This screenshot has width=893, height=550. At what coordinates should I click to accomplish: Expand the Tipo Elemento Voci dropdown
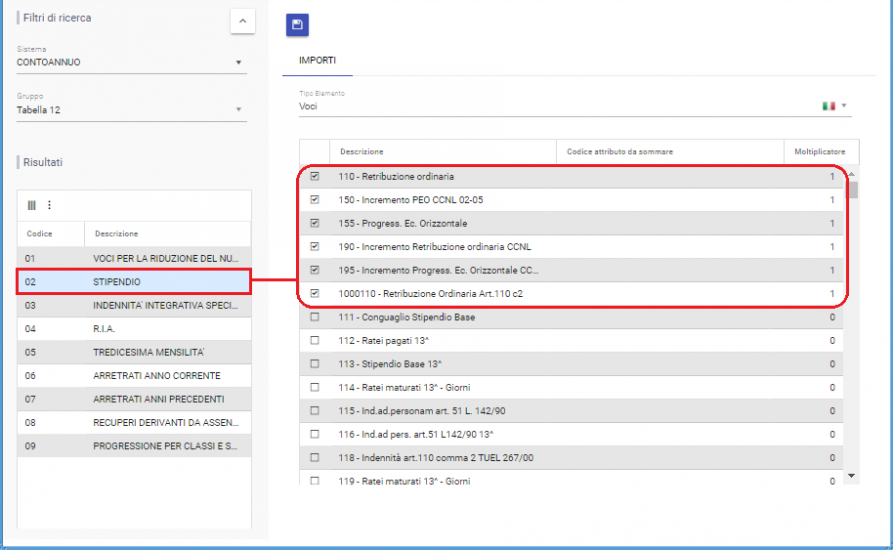(844, 106)
